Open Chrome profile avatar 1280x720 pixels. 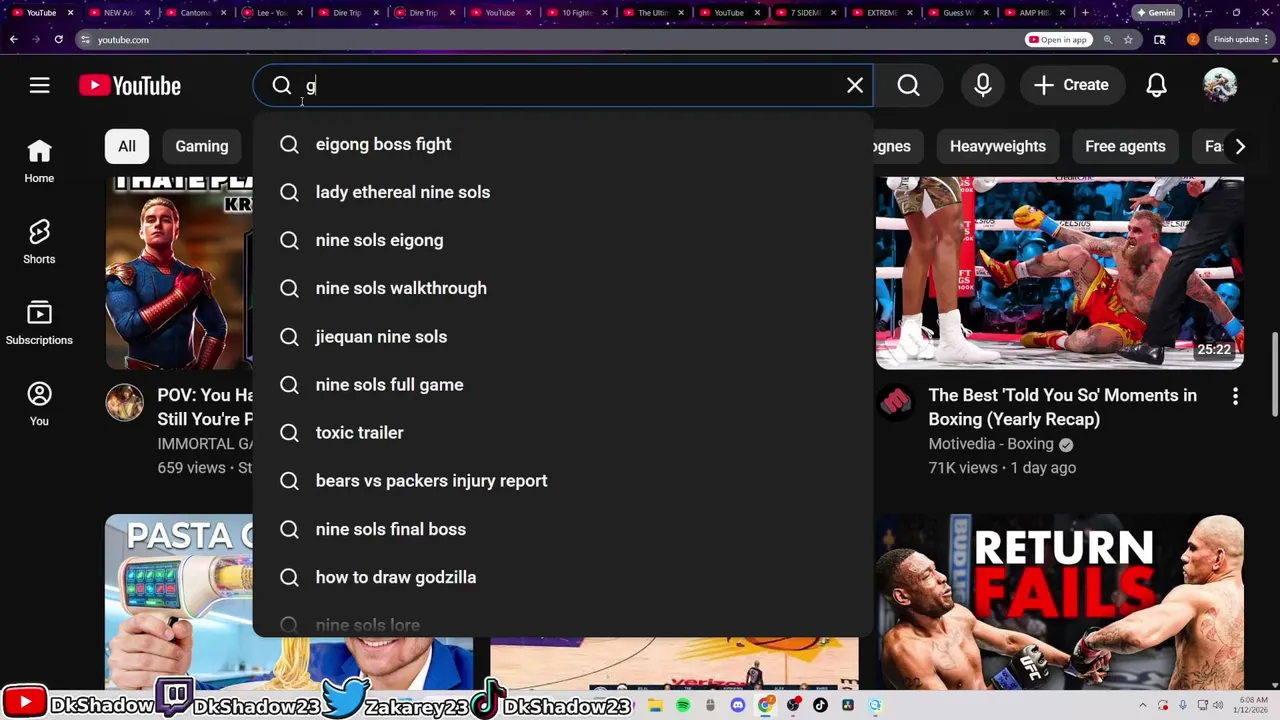tap(1193, 39)
